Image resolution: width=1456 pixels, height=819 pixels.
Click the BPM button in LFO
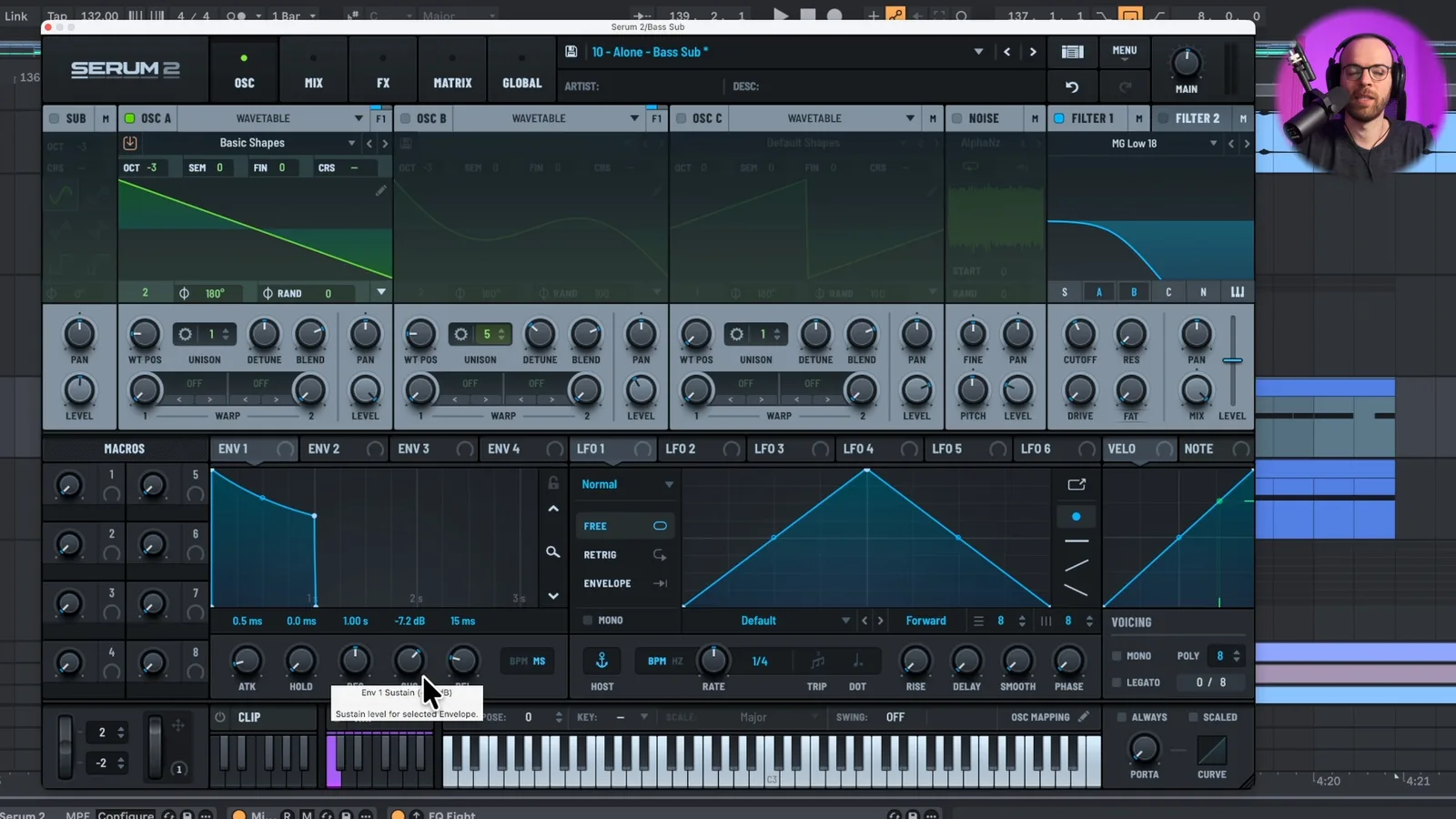(x=656, y=661)
